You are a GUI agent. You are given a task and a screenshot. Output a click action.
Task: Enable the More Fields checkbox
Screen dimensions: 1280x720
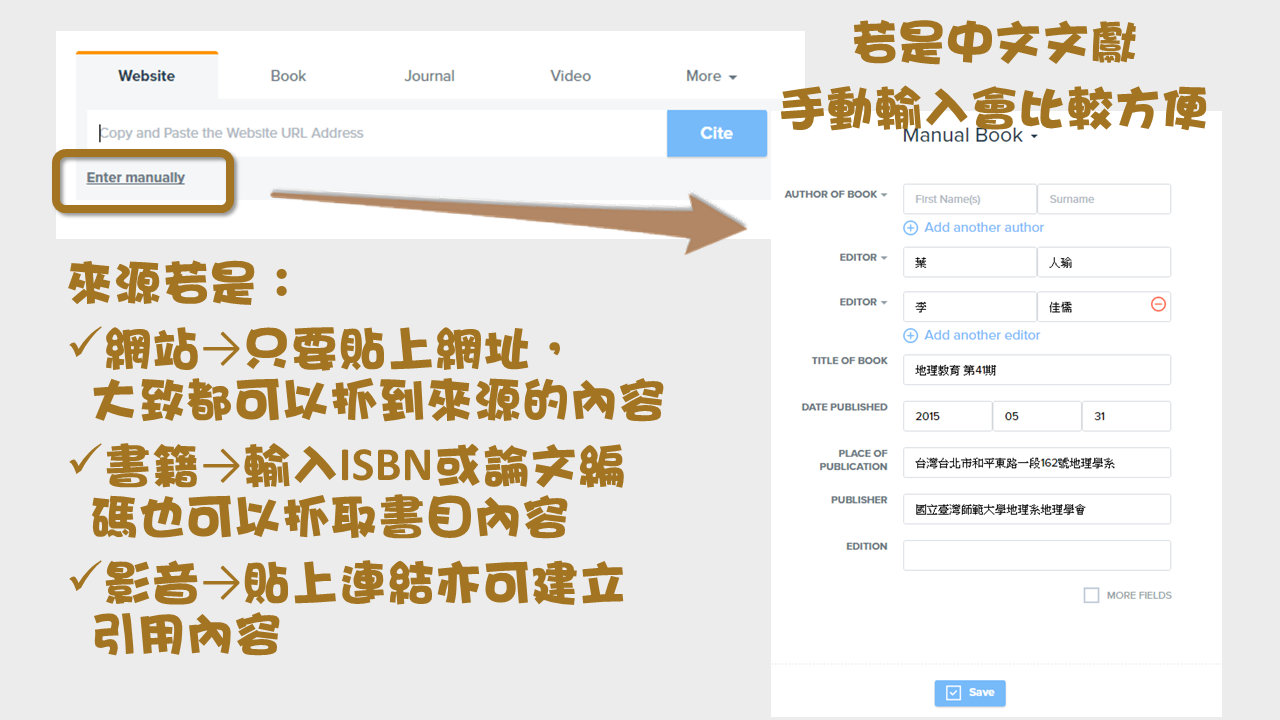[x=1091, y=595]
